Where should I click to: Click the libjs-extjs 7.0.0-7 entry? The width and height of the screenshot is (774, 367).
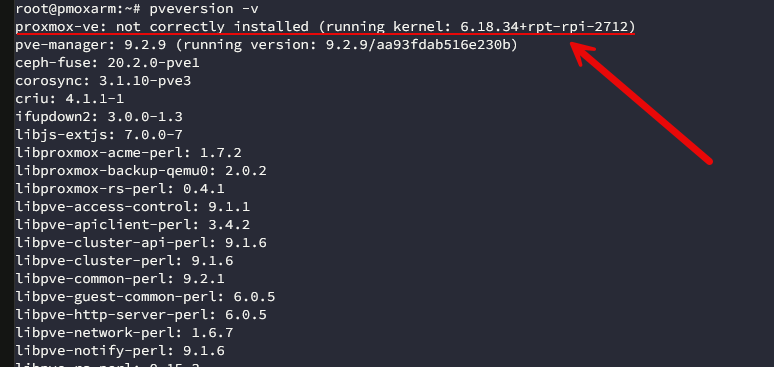(x=99, y=135)
